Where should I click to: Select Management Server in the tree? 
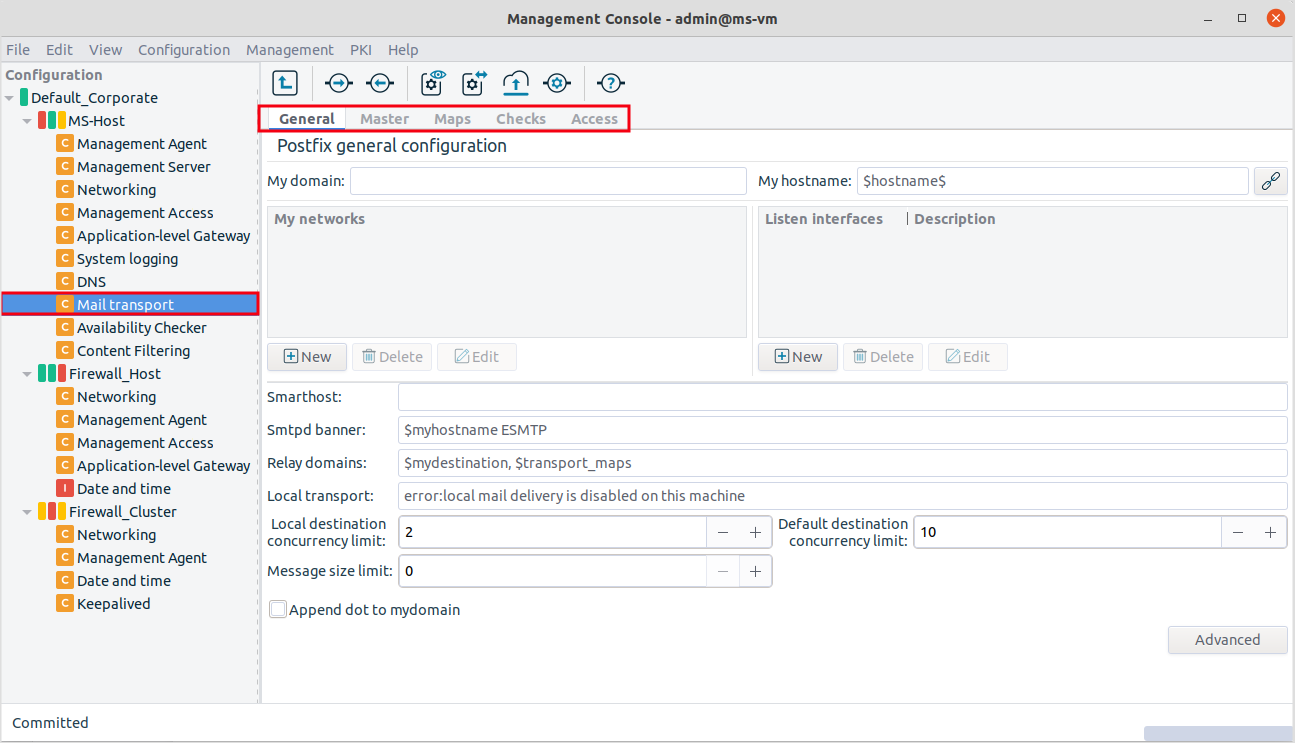(143, 167)
